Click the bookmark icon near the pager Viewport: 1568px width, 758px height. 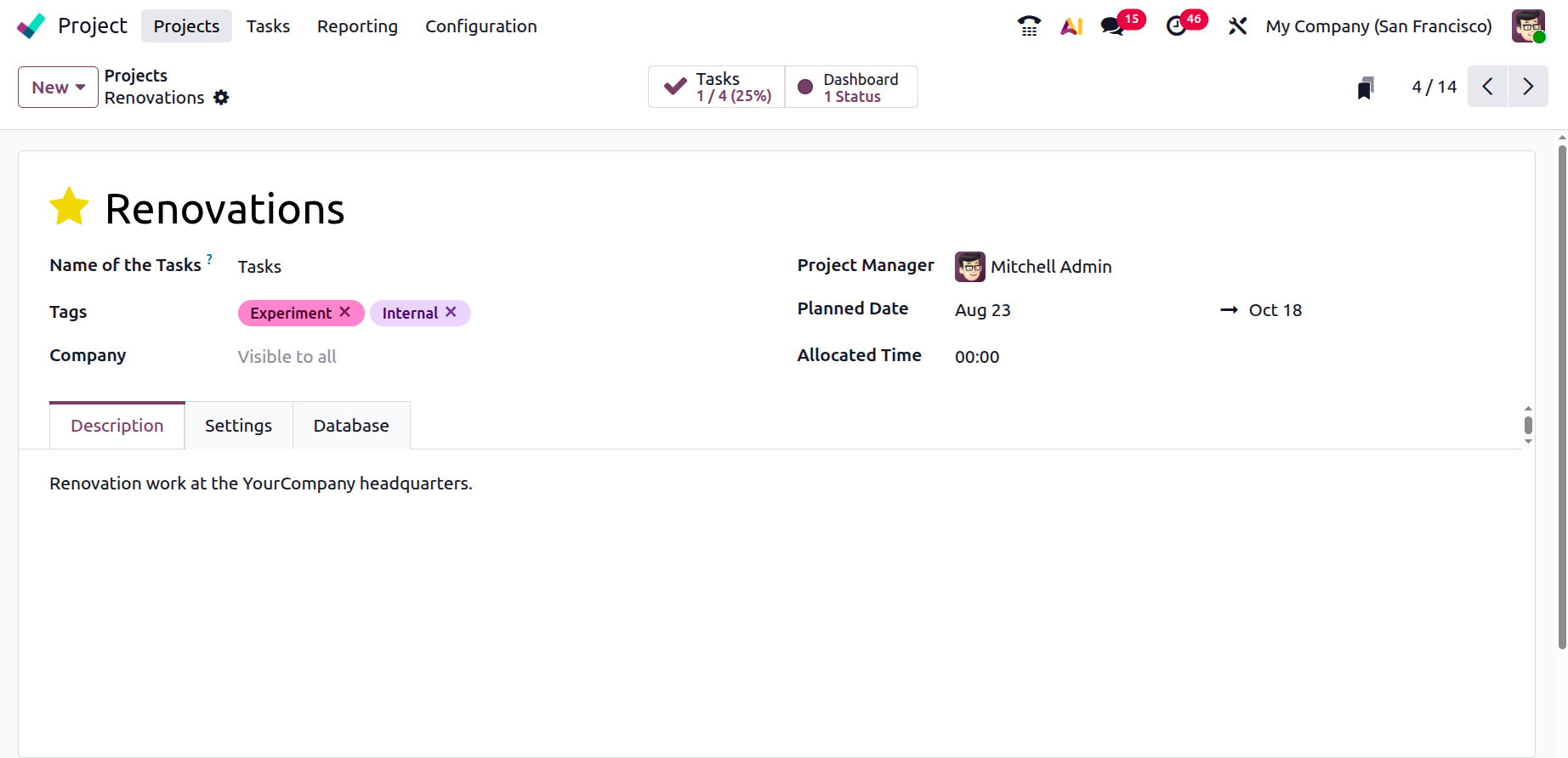coord(1366,88)
